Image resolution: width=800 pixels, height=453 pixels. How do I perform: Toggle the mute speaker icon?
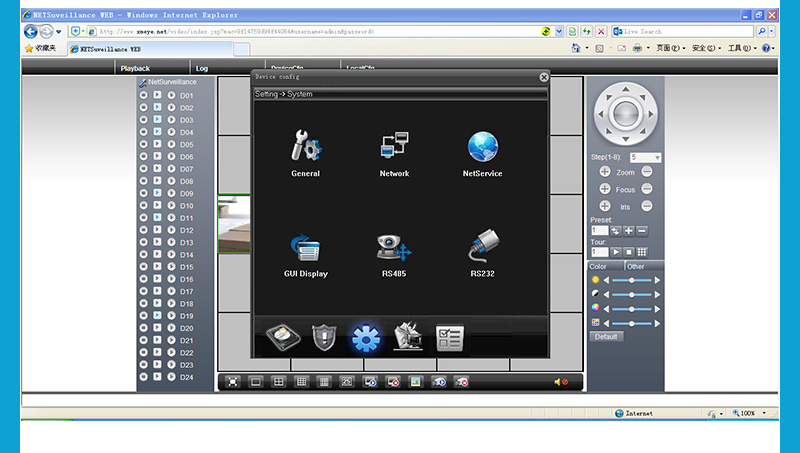tap(561, 382)
